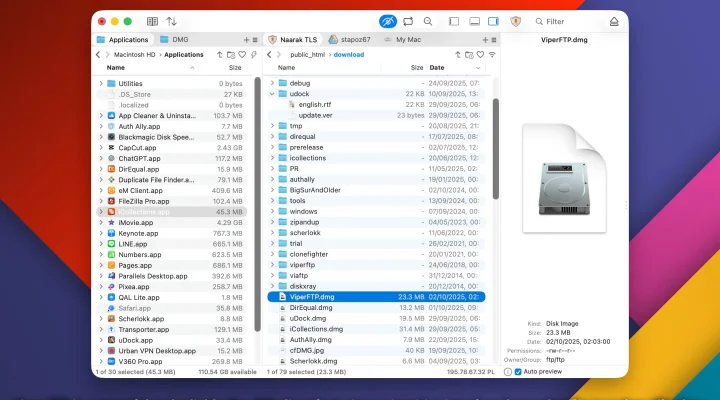
Task: Open the search magnifier in toolbar
Action: [x=428, y=22]
